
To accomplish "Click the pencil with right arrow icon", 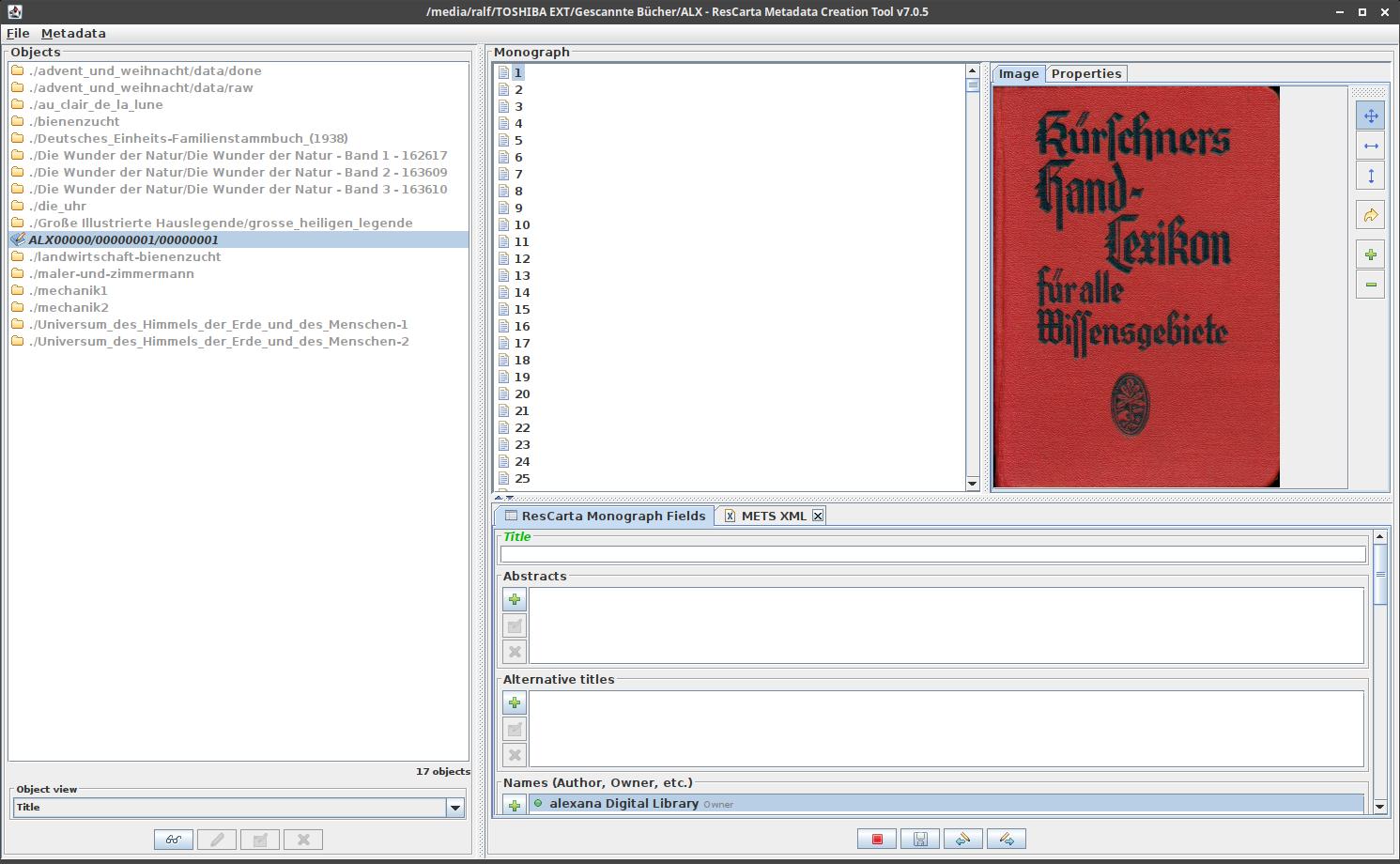I will coord(1007,839).
